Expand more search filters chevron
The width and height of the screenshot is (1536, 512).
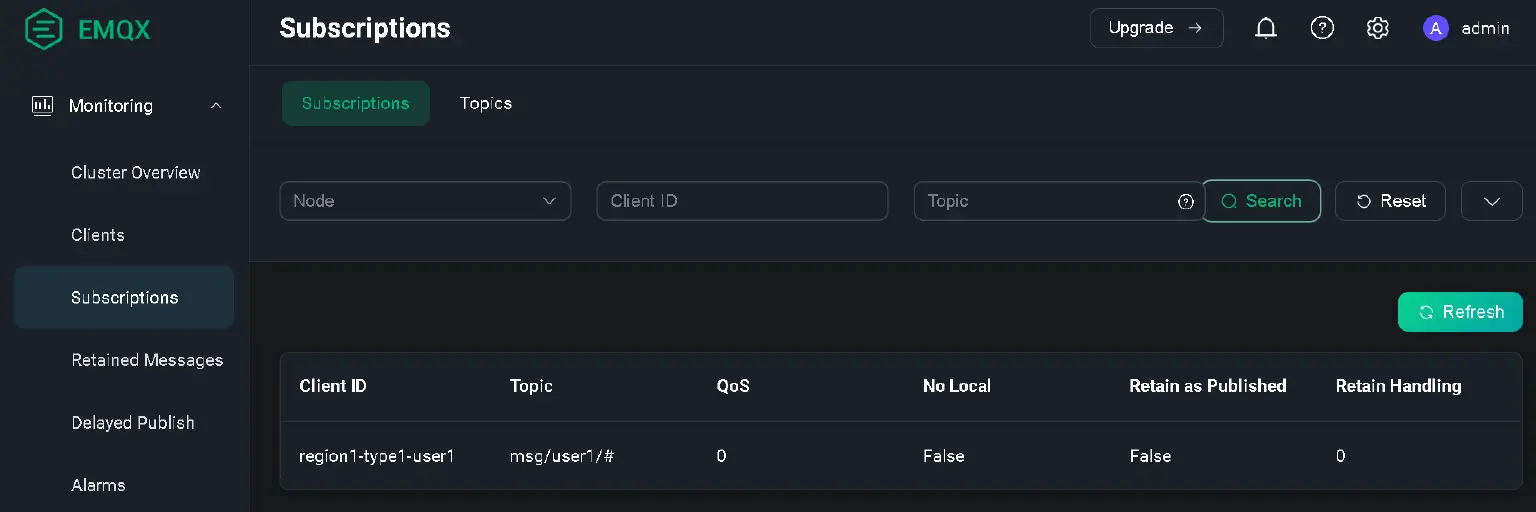[x=1491, y=201]
